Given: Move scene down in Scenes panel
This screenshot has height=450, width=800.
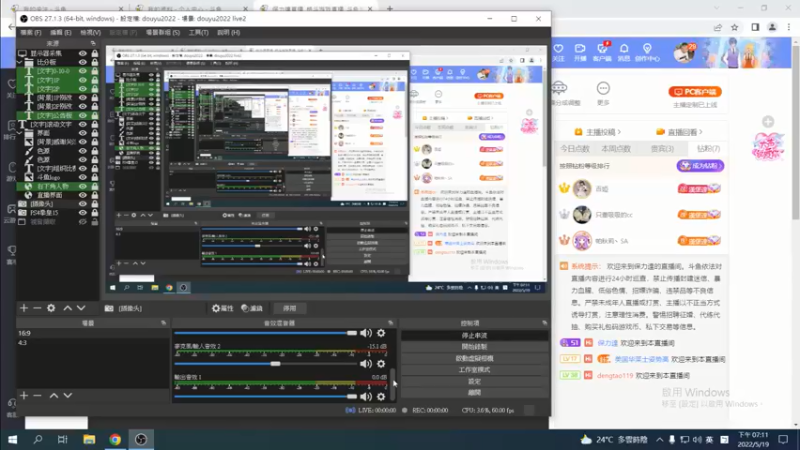Looking at the screenshot, I should click(67, 395).
